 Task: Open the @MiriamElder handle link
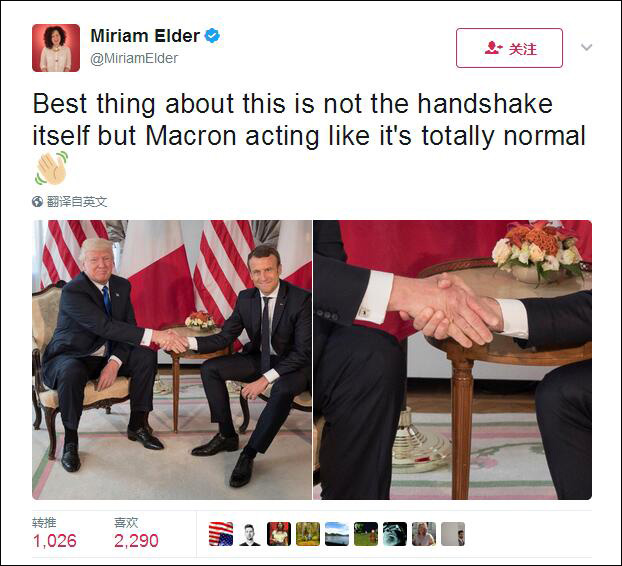click(134, 58)
